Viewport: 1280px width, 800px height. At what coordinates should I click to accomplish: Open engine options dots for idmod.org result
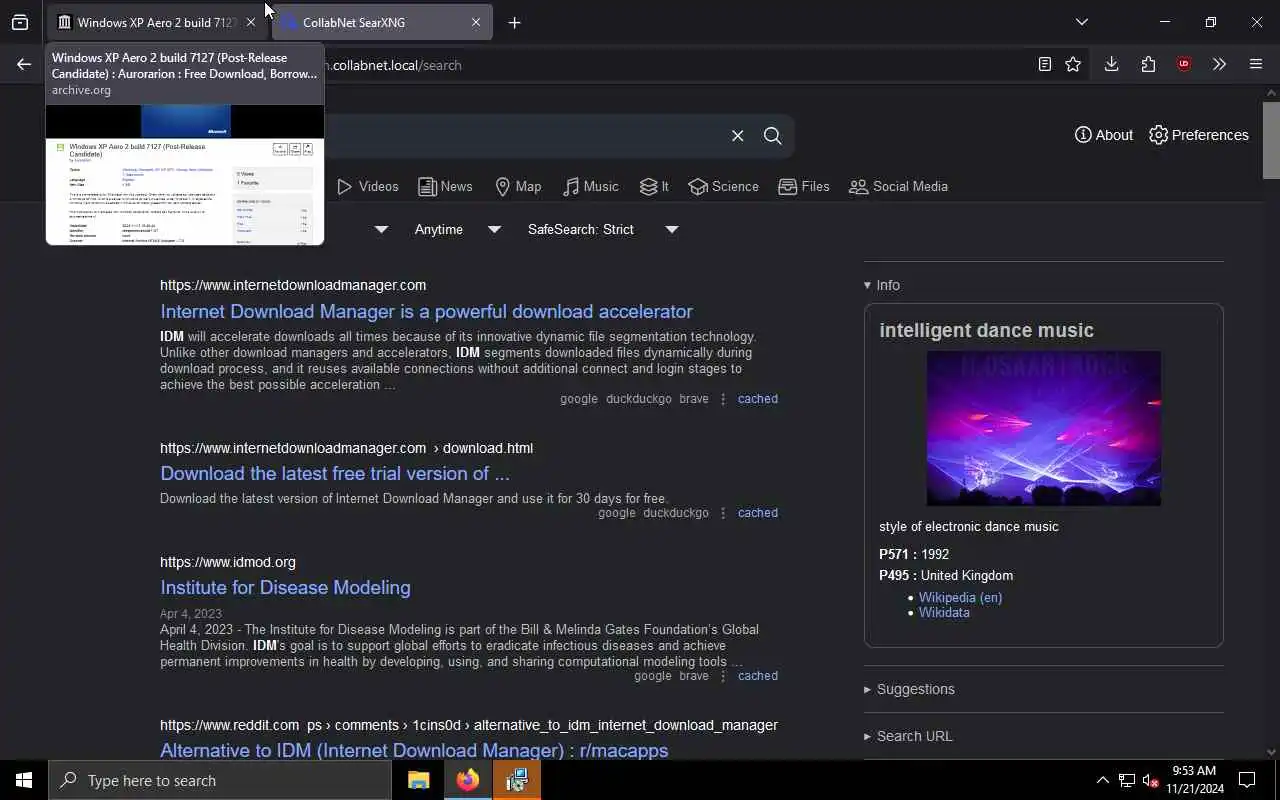723,675
